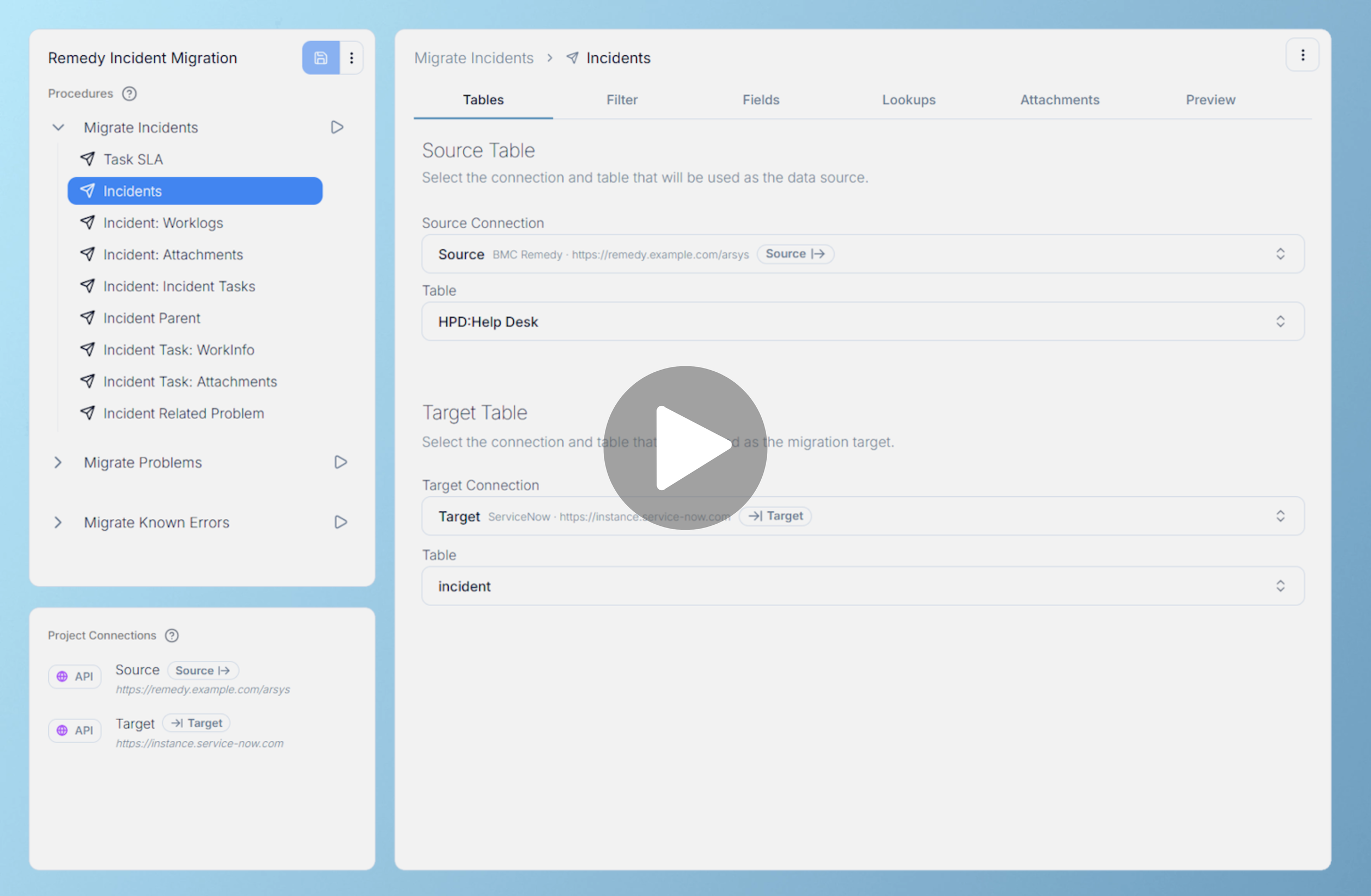
Task: Expand the Migrate Problems group
Action: 58,462
